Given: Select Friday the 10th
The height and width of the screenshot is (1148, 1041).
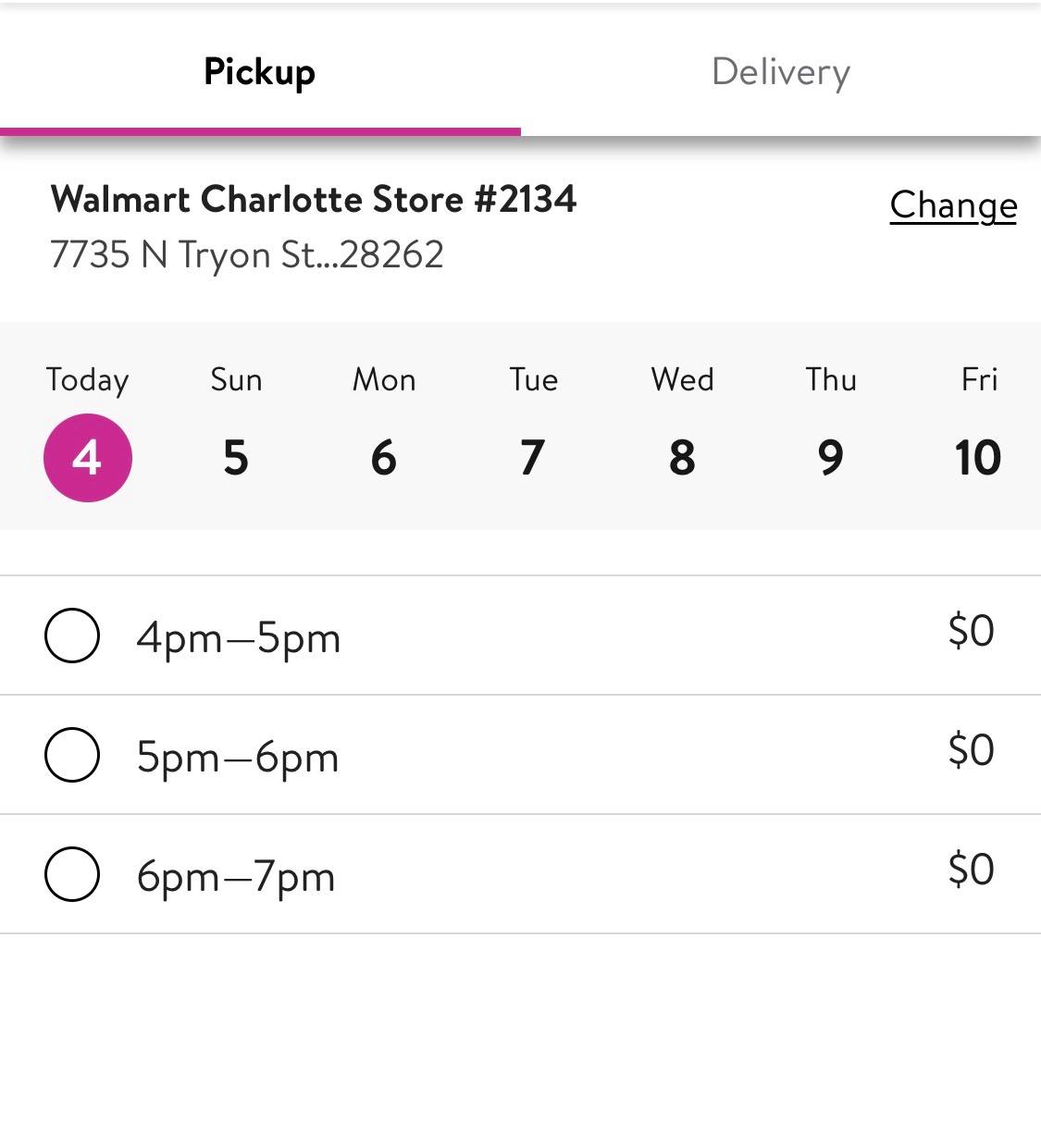Looking at the screenshot, I should (x=978, y=457).
